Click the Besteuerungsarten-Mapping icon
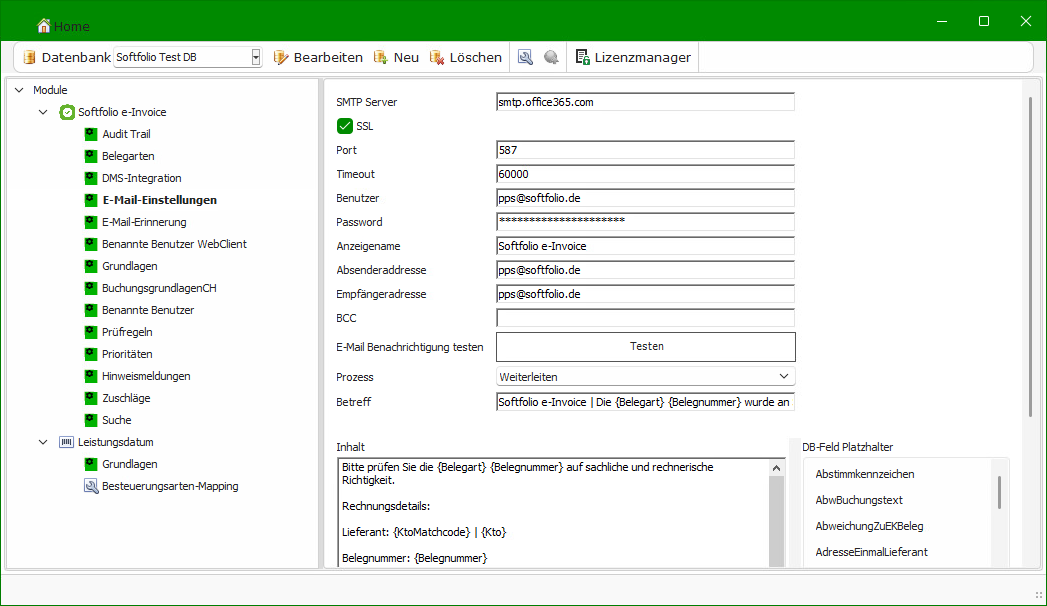1047x606 pixels. [x=91, y=487]
